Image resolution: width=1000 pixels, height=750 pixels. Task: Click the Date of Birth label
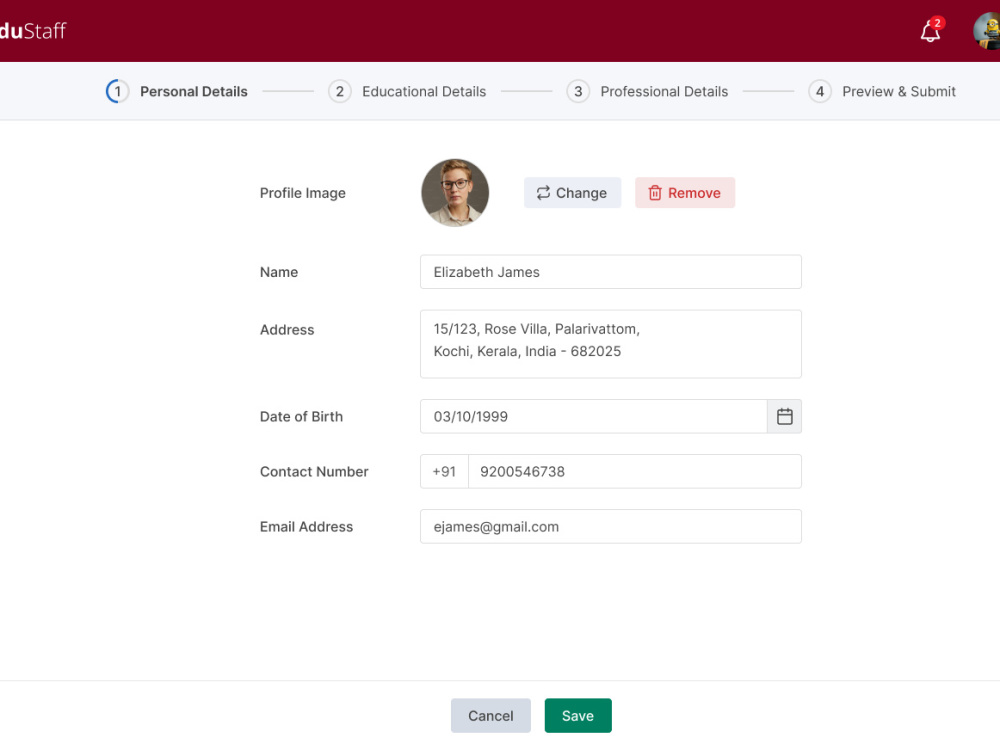click(x=301, y=416)
